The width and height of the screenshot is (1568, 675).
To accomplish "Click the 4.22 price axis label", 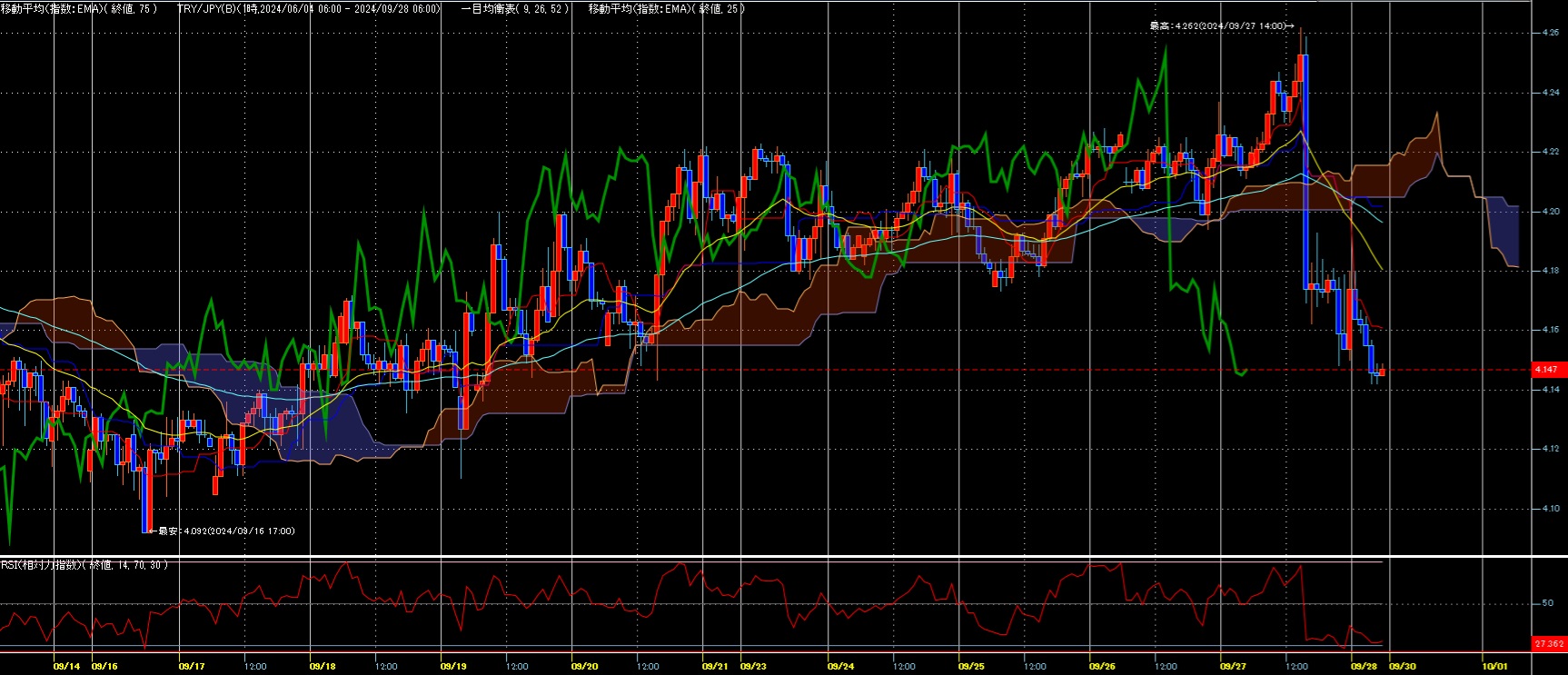I will click(x=1550, y=152).
